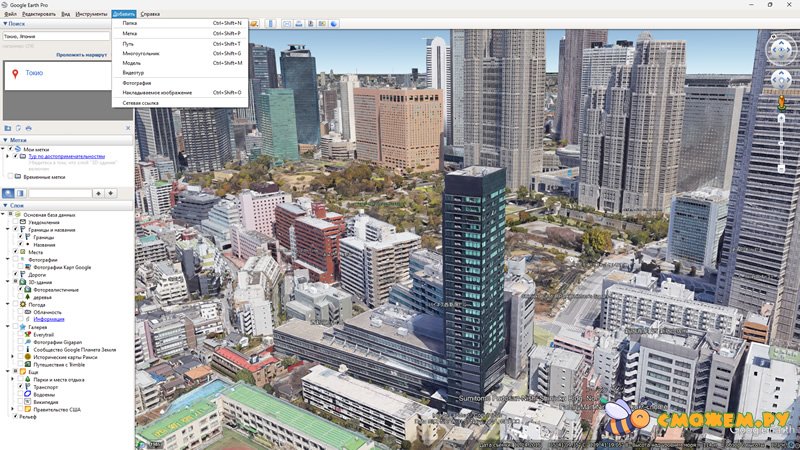This screenshot has height=450, width=800.
Task: Open the Тур по достопримечательностям link
Action: pos(66,157)
